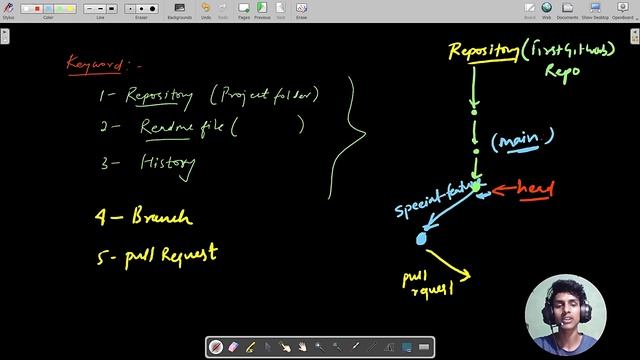
Task: Select the Zoom out magnifier
Action: click(x=337, y=347)
